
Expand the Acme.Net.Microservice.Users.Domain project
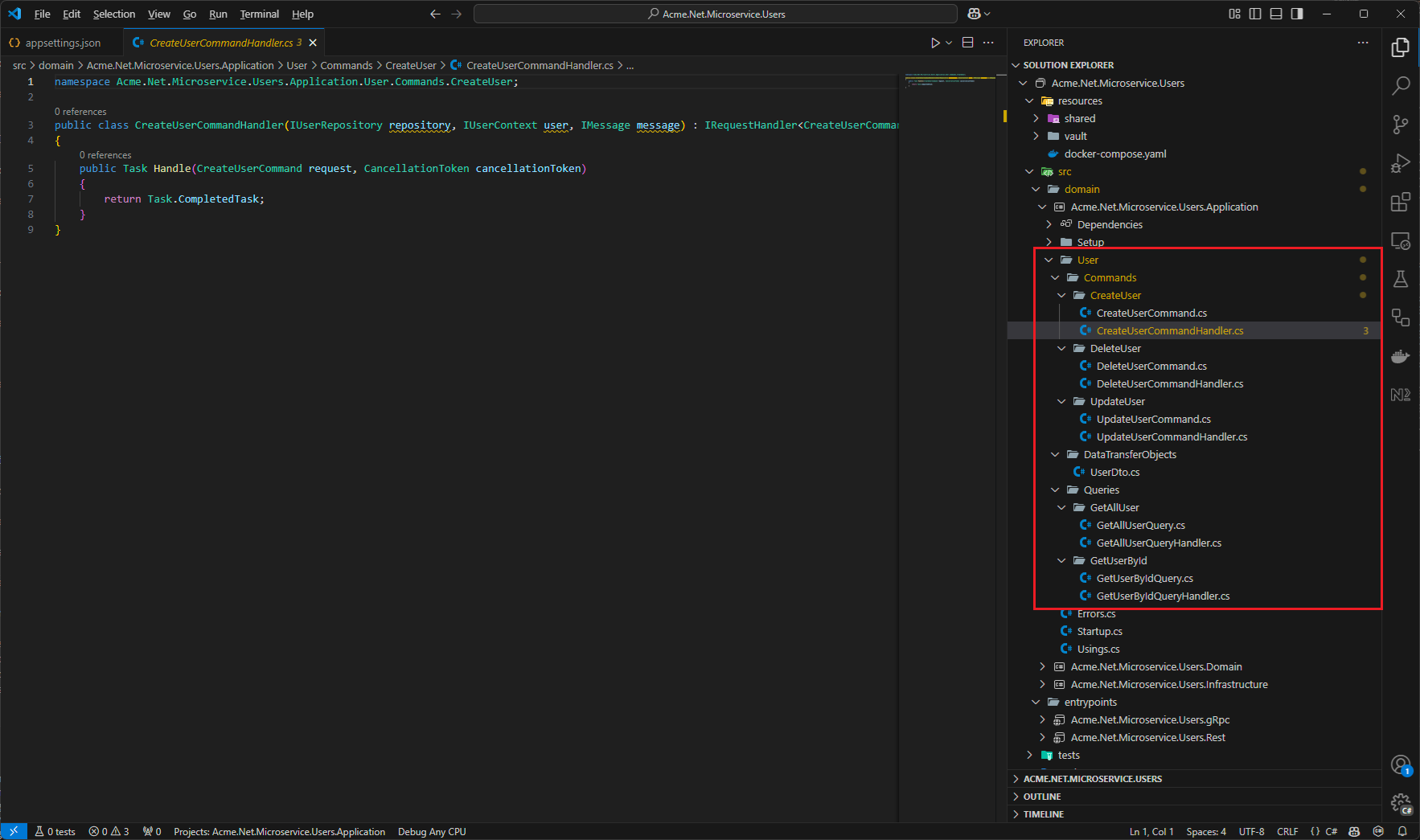click(1042, 666)
